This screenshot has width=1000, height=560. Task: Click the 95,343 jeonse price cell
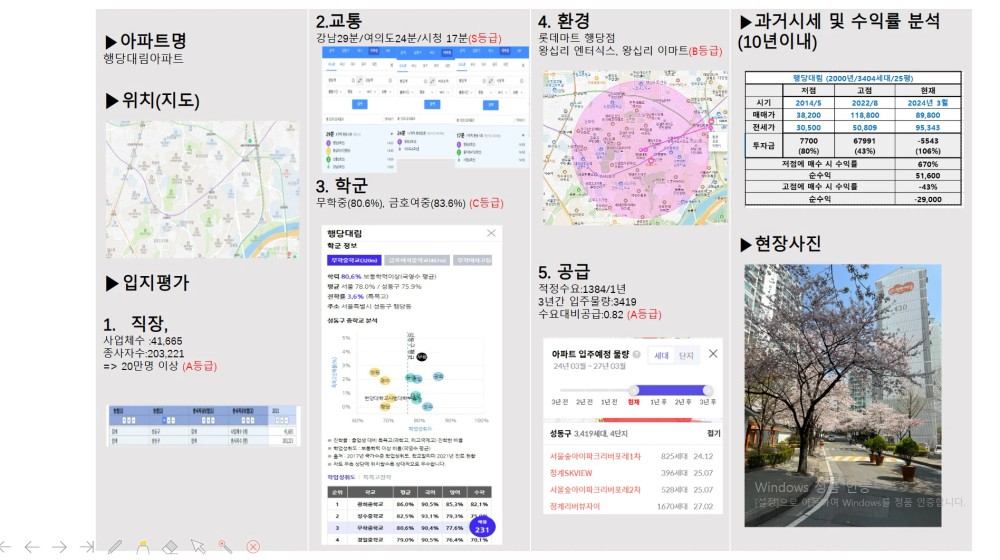pos(927,128)
